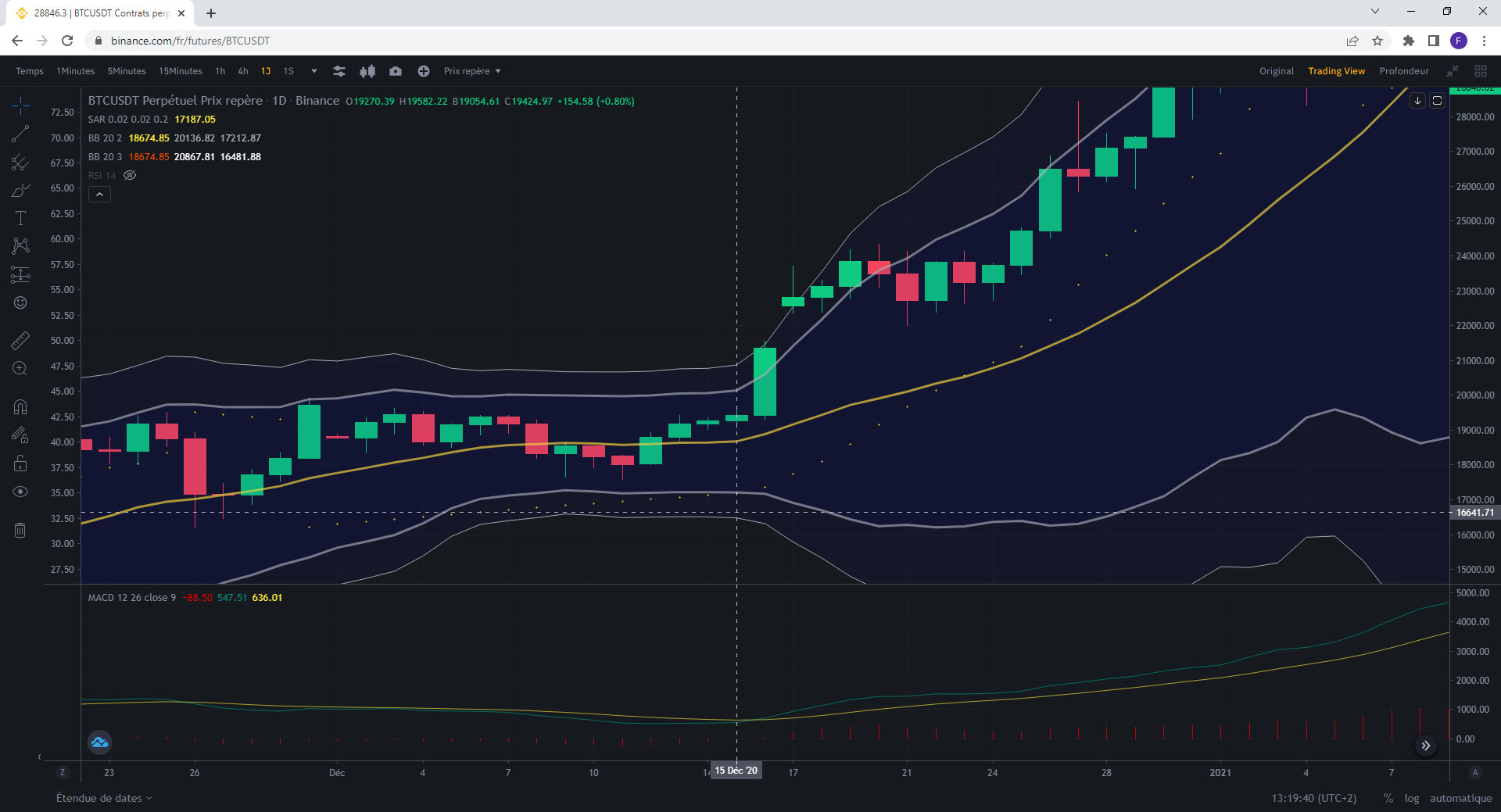Toggle automatique auto scale

click(1461, 798)
